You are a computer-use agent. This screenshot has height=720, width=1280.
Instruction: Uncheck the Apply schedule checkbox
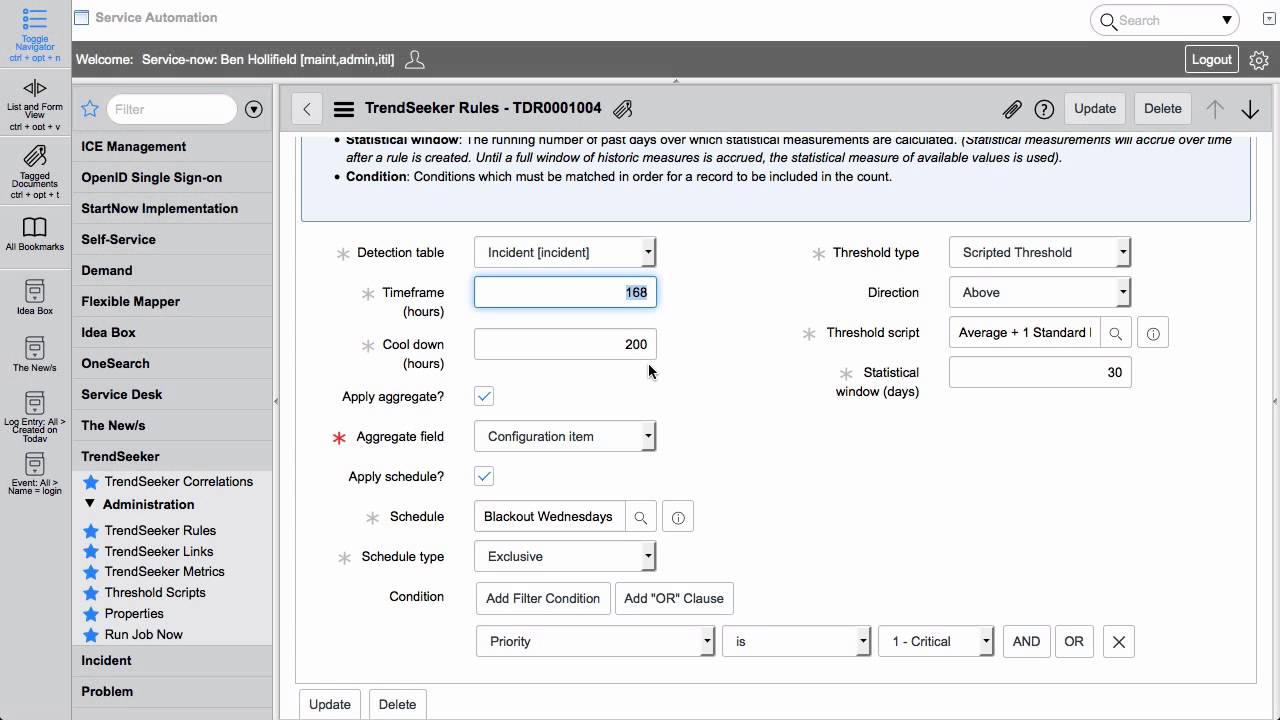point(484,477)
